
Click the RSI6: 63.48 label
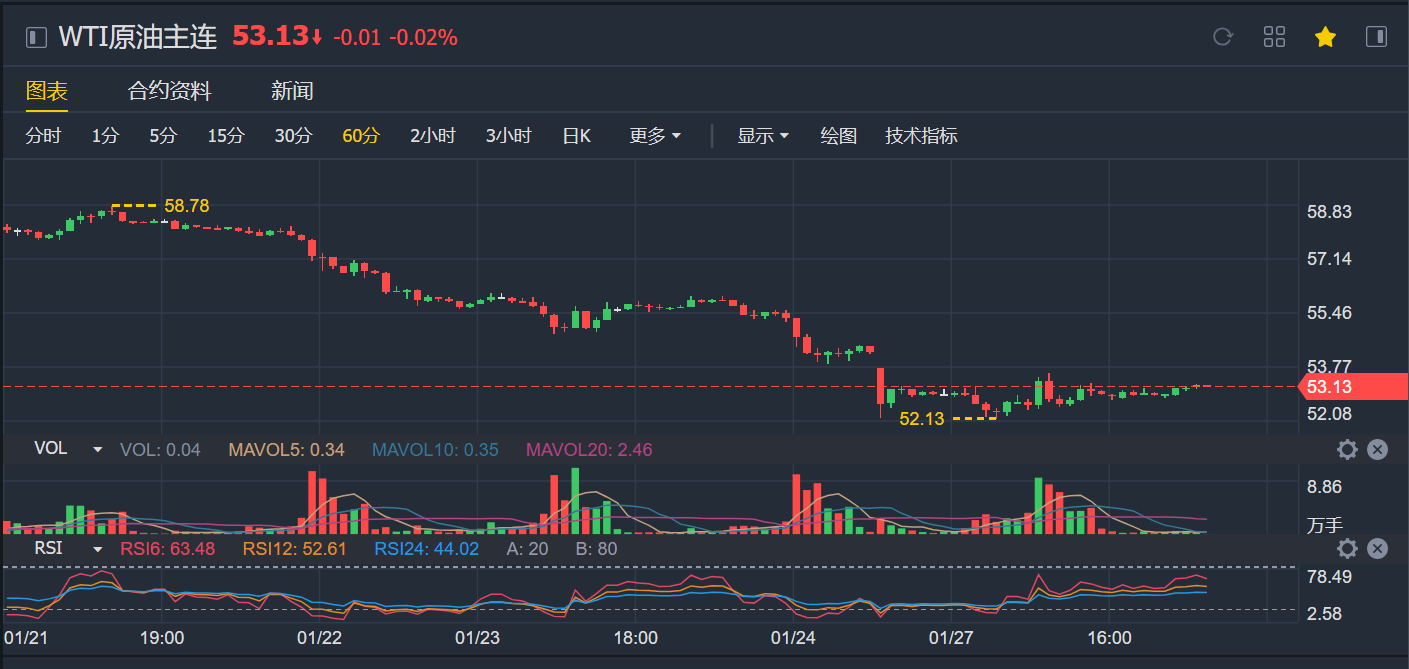[x=168, y=549]
